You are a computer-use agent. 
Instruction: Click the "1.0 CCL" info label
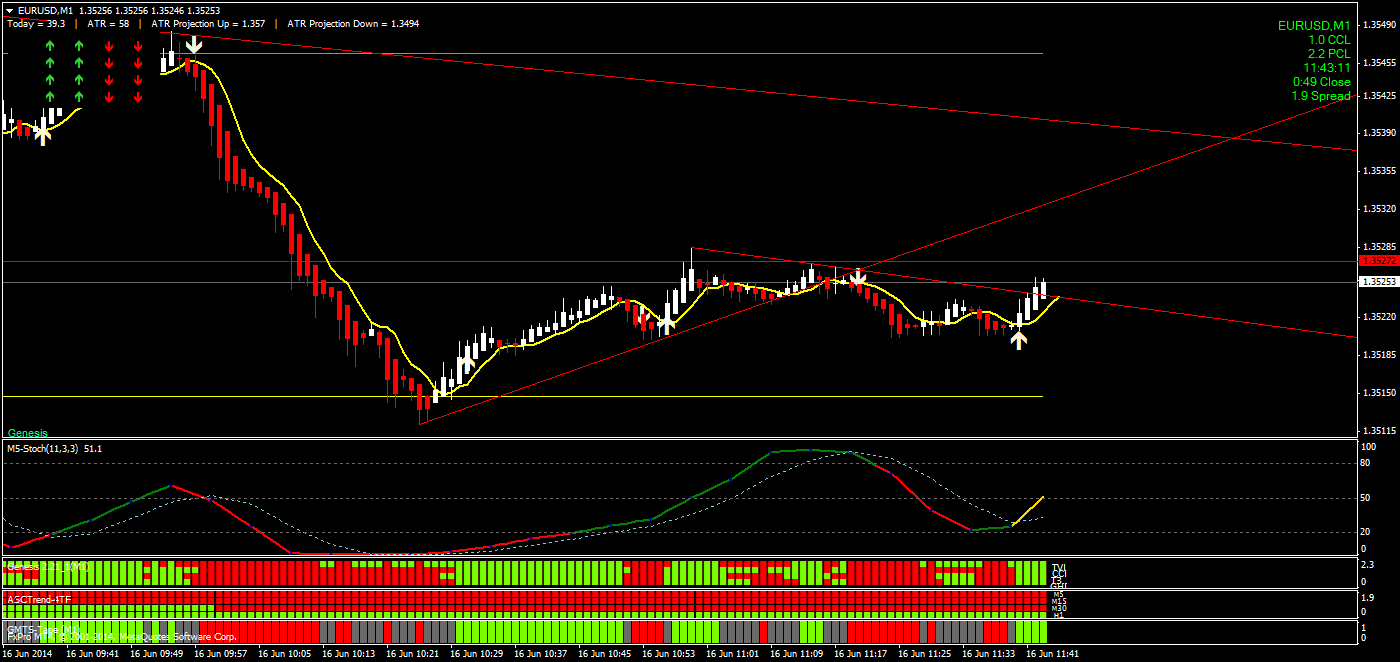click(x=1329, y=39)
